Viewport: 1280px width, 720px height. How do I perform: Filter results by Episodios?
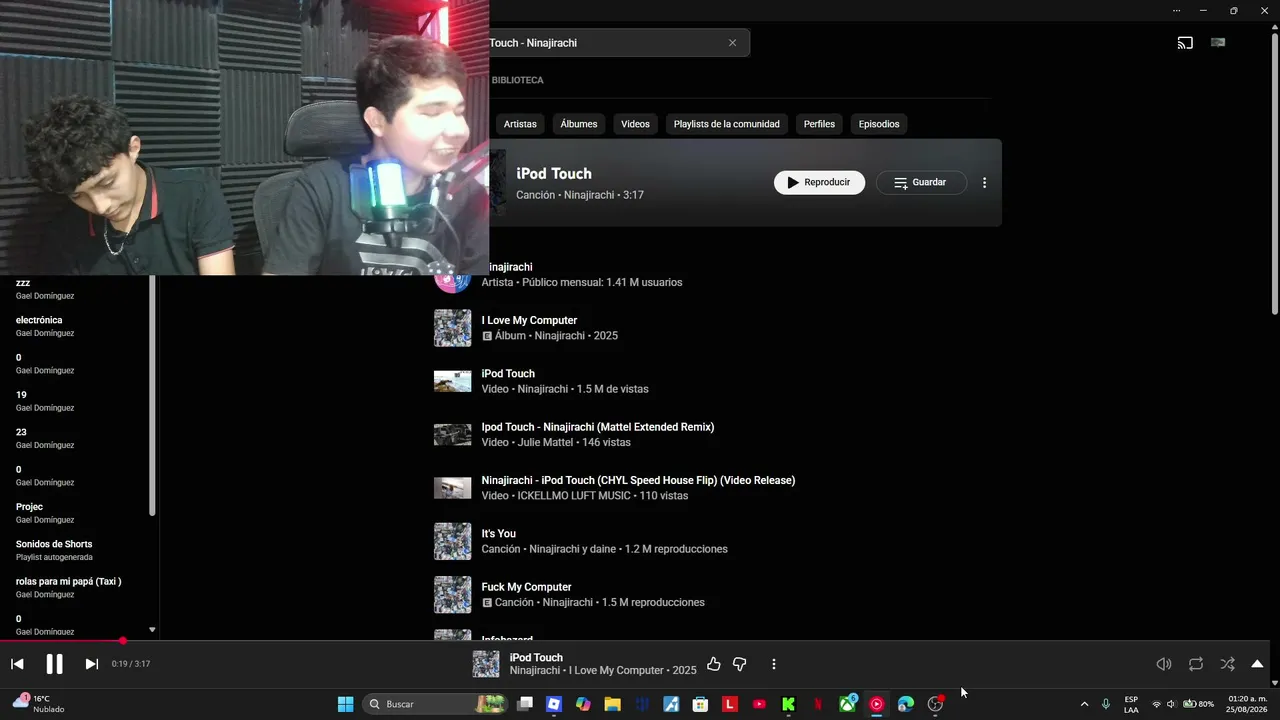[x=879, y=124]
